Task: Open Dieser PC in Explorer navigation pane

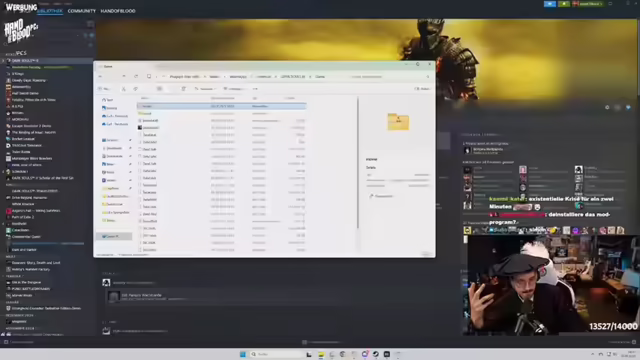Action: (113, 236)
